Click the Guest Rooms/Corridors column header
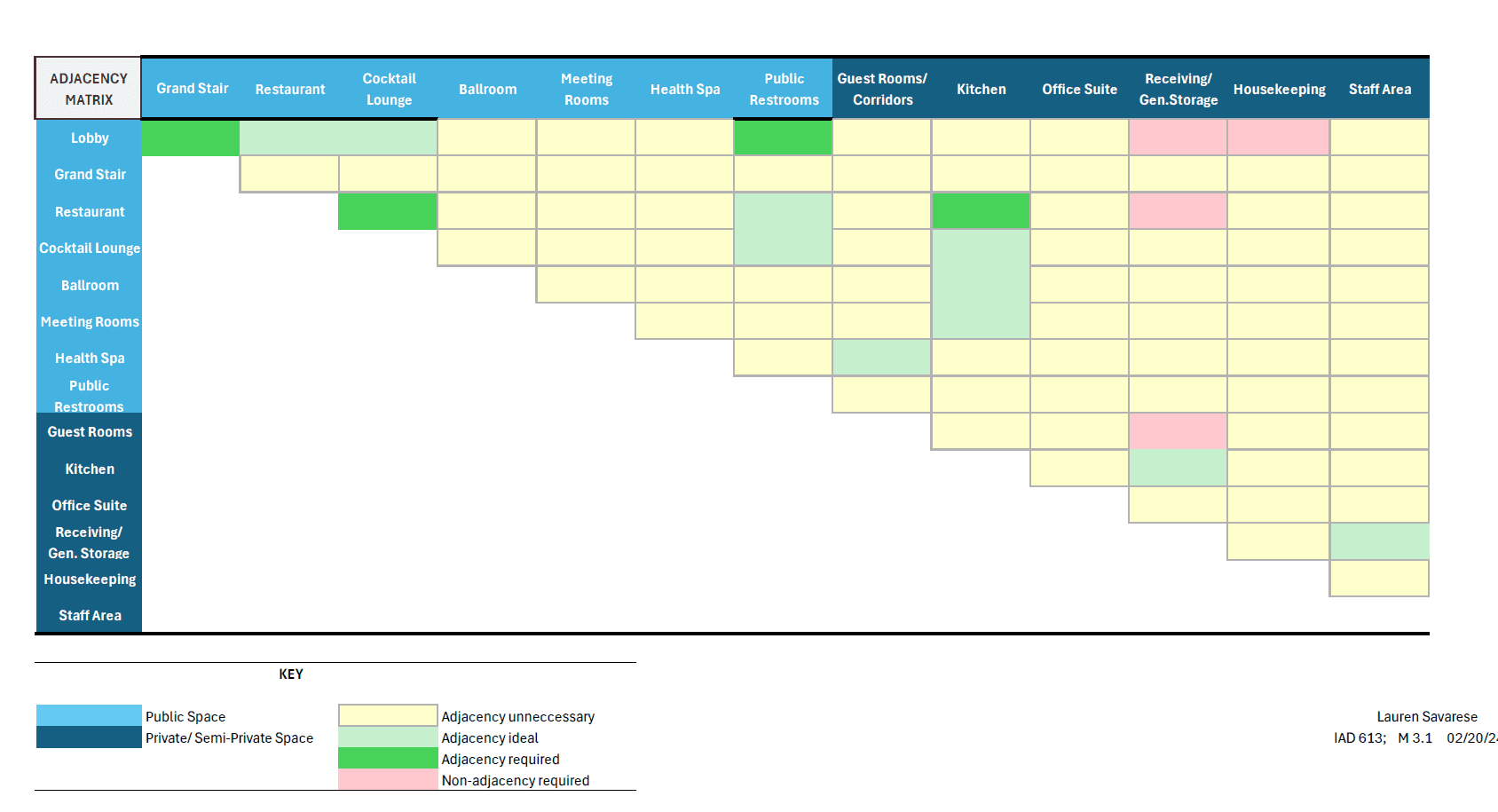The width and height of the screenshot is (1498, 812). (x=882, y=90)
